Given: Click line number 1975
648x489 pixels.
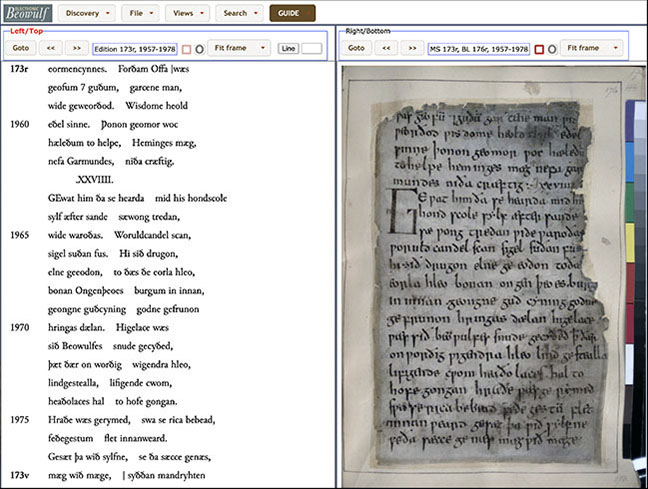Looking at the screenshot, I should click(19, 420).
